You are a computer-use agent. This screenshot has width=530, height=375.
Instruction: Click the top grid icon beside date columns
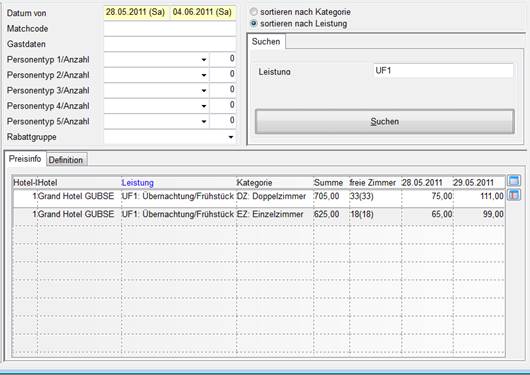tap(514, 181)
